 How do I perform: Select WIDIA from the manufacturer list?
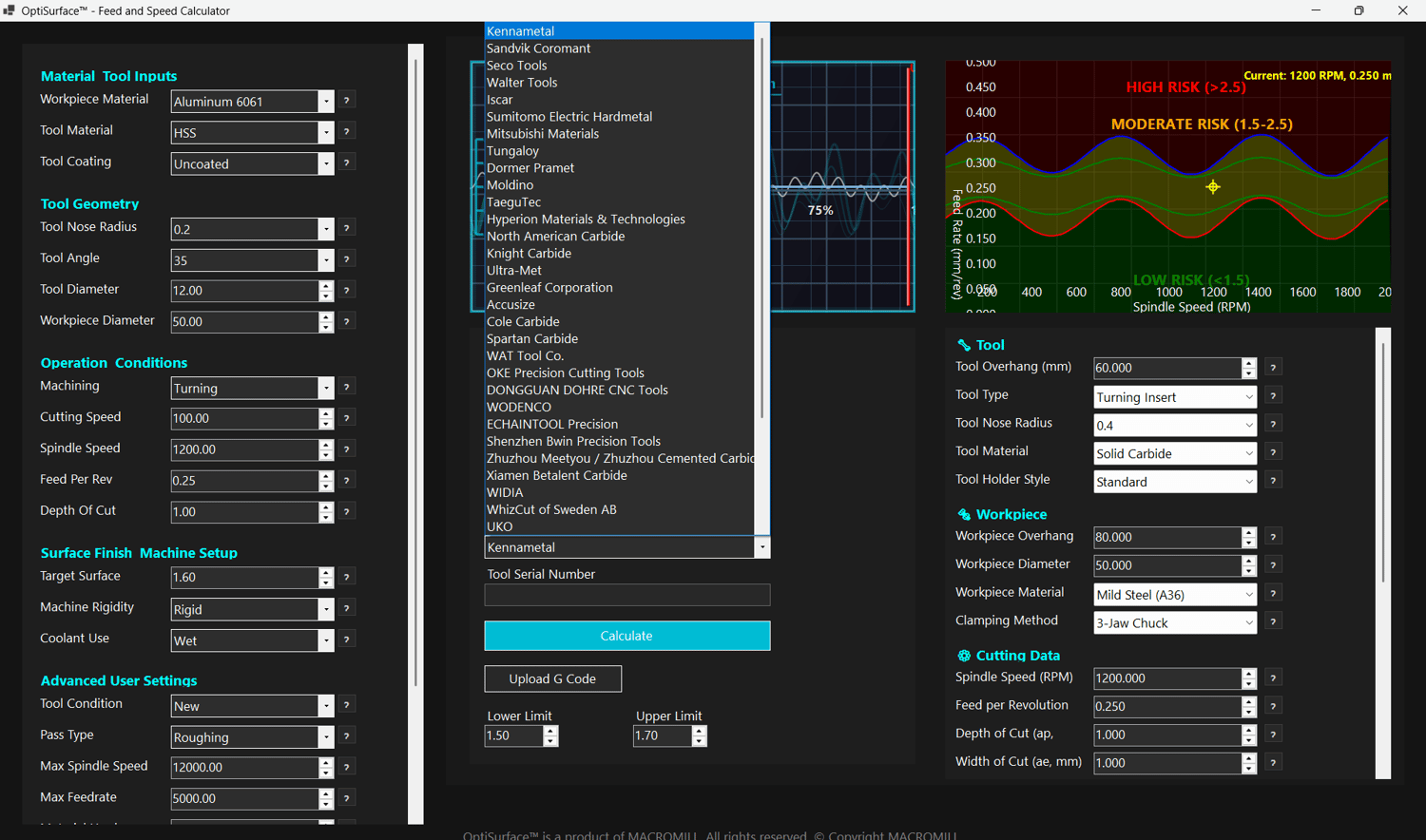[619, 493]
